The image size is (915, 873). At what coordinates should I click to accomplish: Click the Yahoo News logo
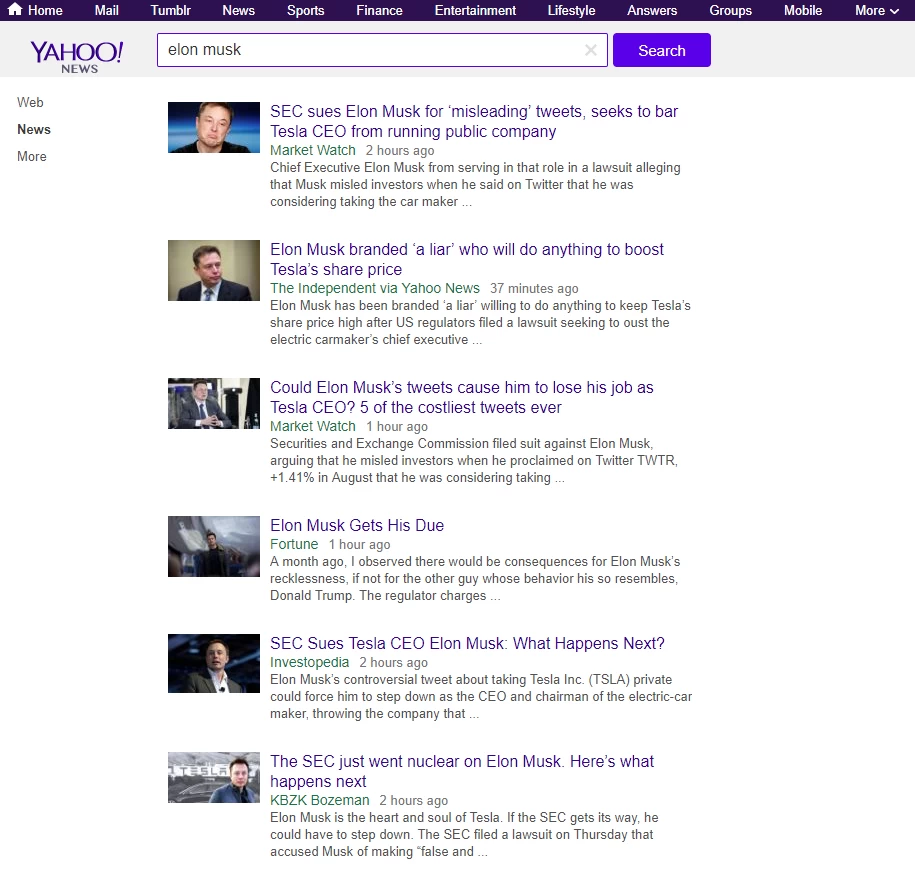[77, 55]
